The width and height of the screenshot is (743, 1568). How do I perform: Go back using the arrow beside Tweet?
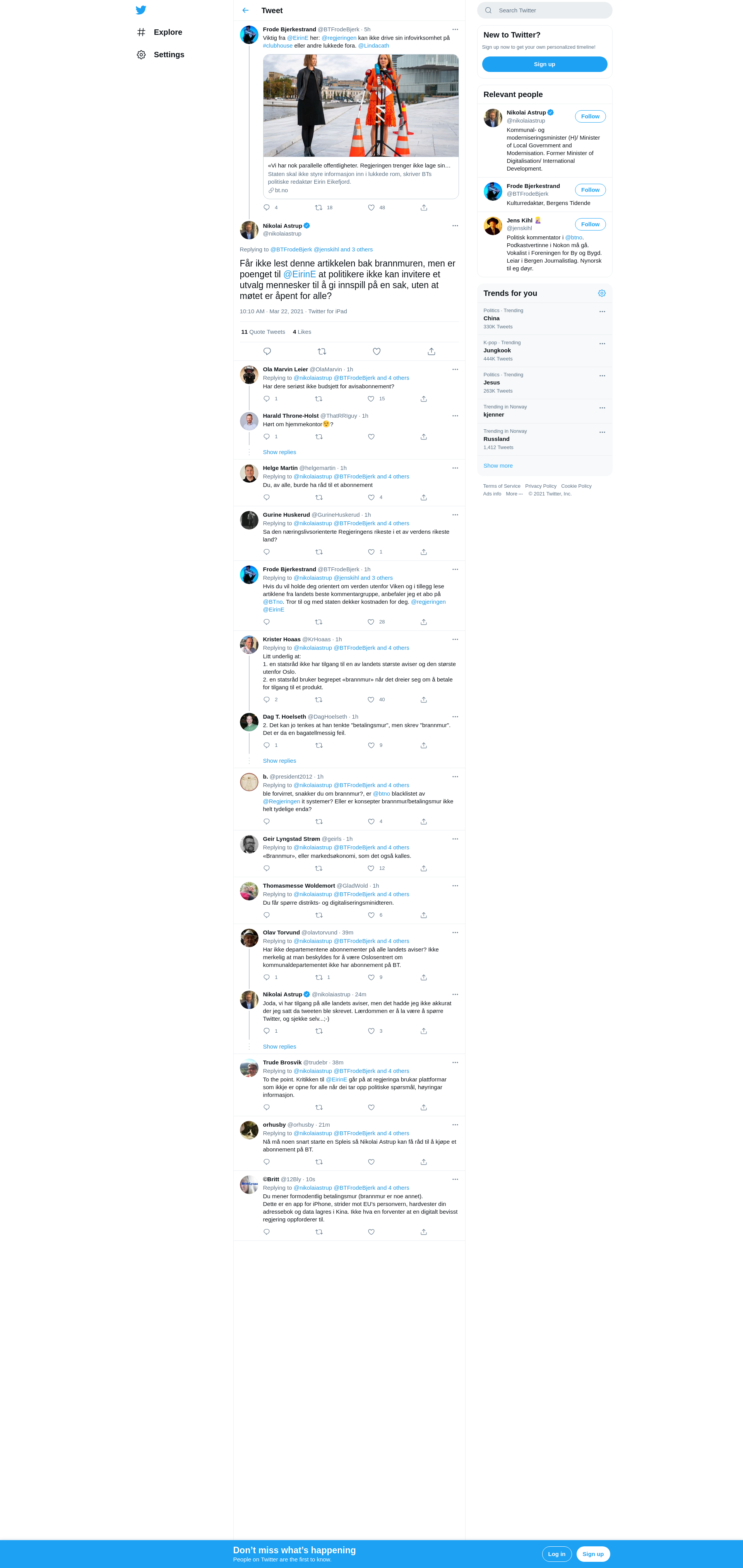245,10
